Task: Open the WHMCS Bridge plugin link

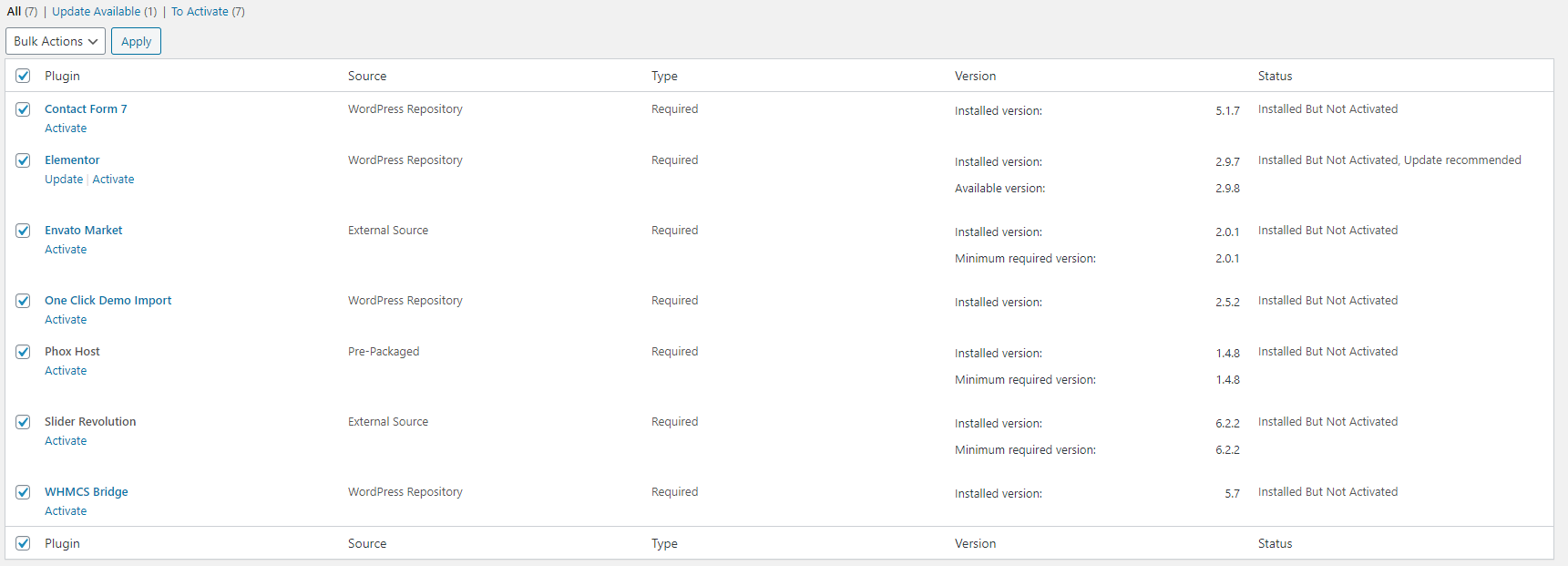Action: coord(86,491)
